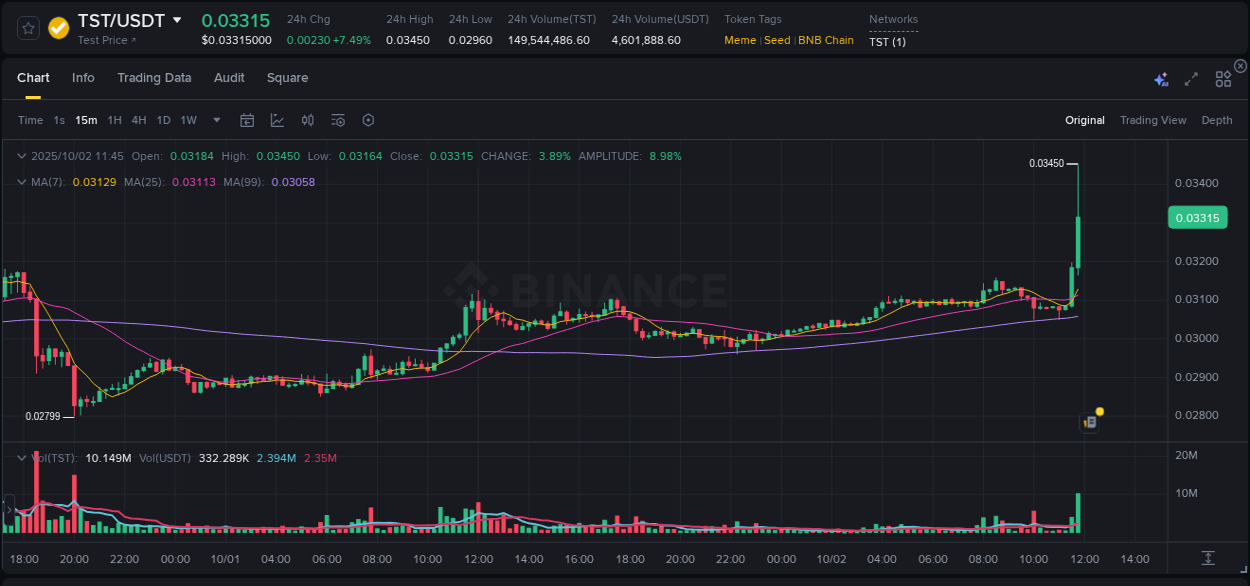
Task: Open the extra timeframes dropdown next to 1W
Action: [215, 120]
